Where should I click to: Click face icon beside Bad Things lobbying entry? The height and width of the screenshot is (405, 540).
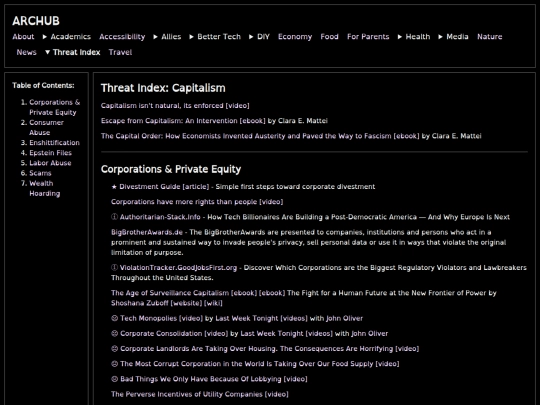point(115,379)
